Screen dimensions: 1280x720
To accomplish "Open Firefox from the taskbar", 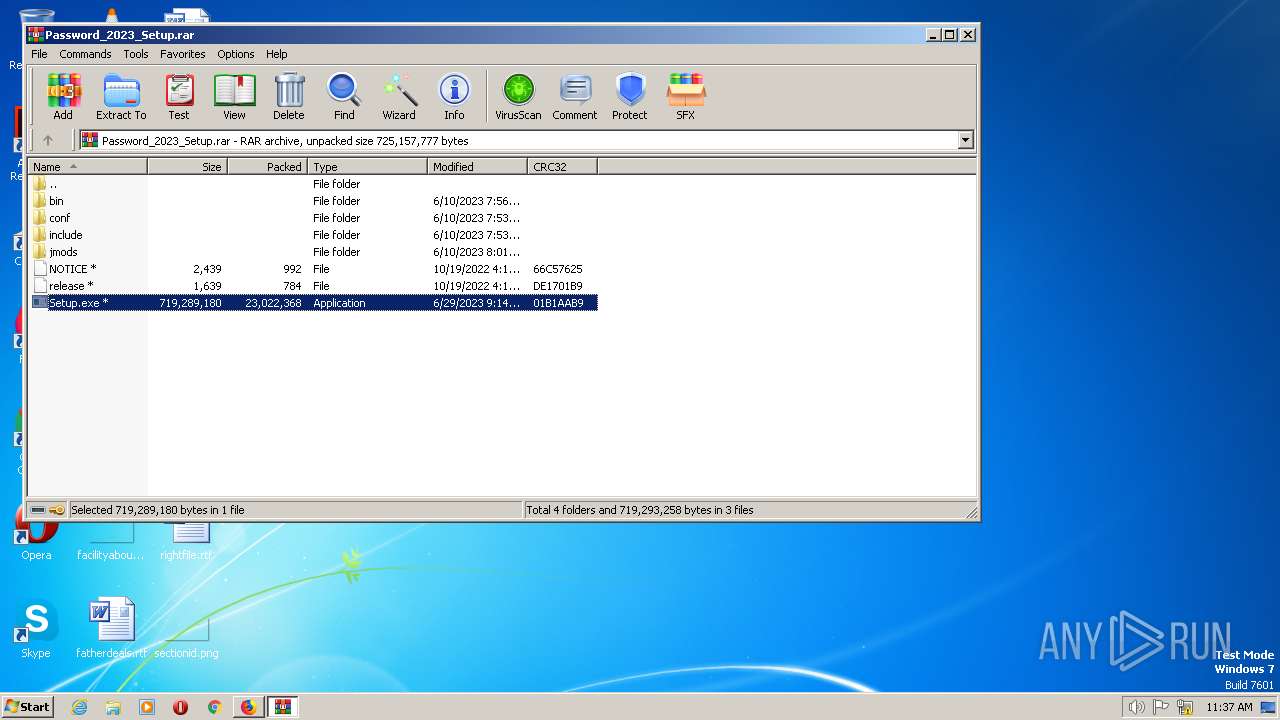I will pyautogui.click(x=248, y=707).
